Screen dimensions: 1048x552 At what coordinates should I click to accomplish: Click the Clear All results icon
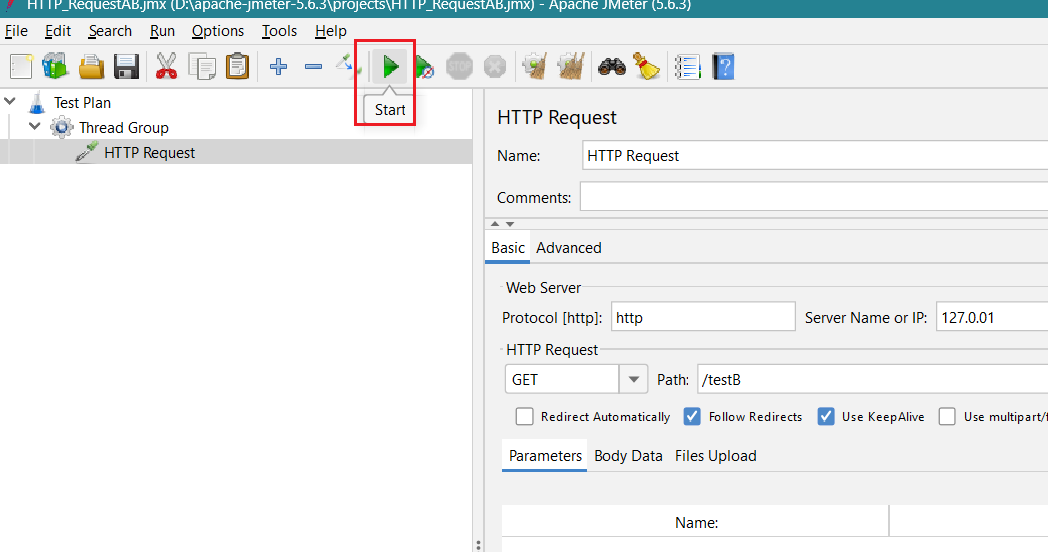coord(571,67)
